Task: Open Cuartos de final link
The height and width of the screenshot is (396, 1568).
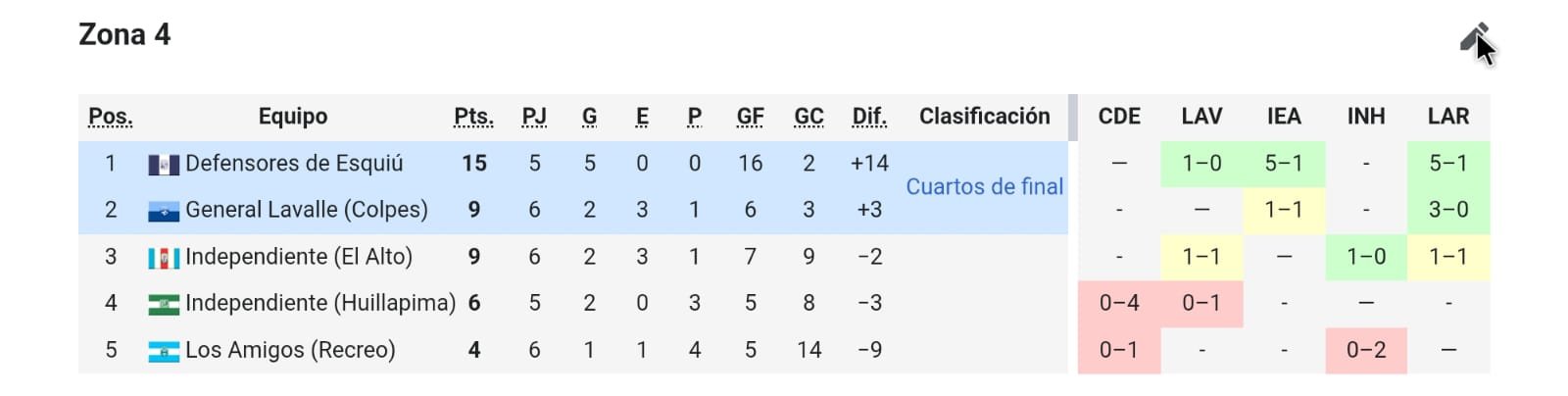Action: 984,186
